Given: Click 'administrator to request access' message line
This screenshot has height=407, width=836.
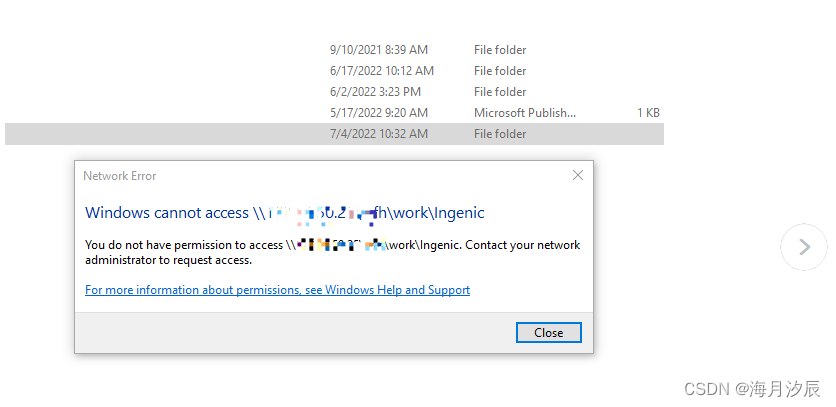Looking at the screenshot, I should 168,260.
